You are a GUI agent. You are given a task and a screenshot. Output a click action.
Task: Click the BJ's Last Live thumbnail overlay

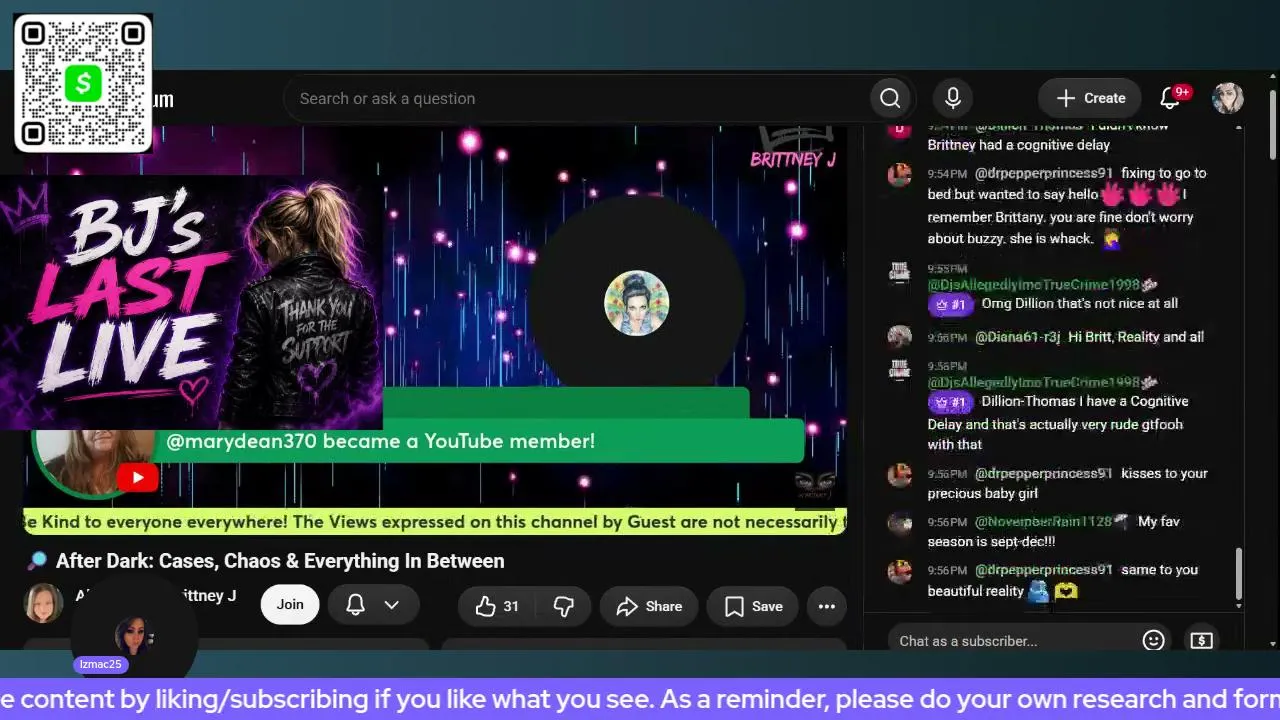[x=191, y=303]
